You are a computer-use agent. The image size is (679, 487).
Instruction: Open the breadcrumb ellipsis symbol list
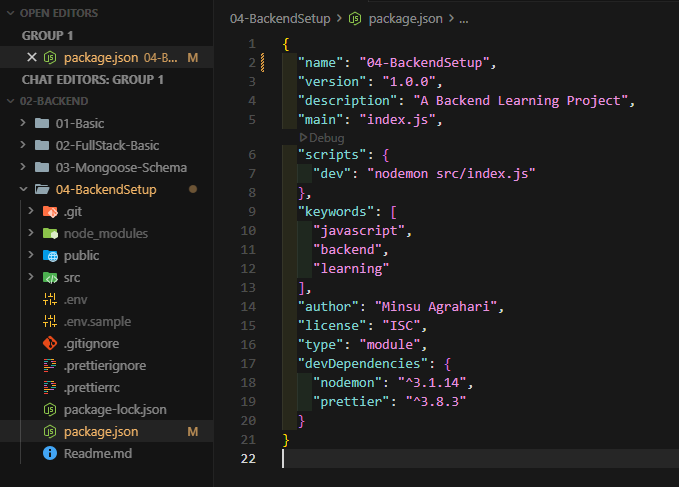point(464,19)
